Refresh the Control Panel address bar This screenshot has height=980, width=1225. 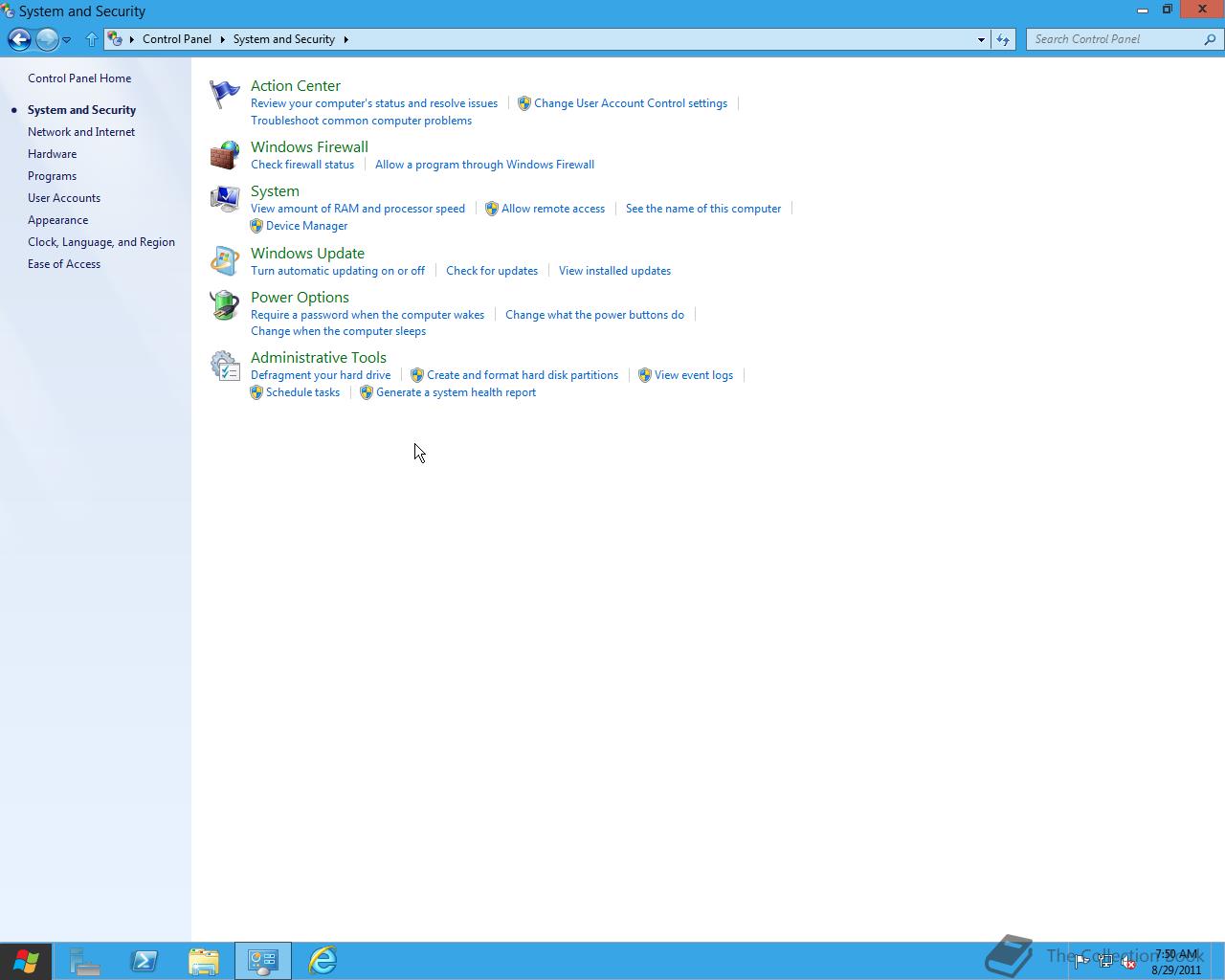[1002, 39]
